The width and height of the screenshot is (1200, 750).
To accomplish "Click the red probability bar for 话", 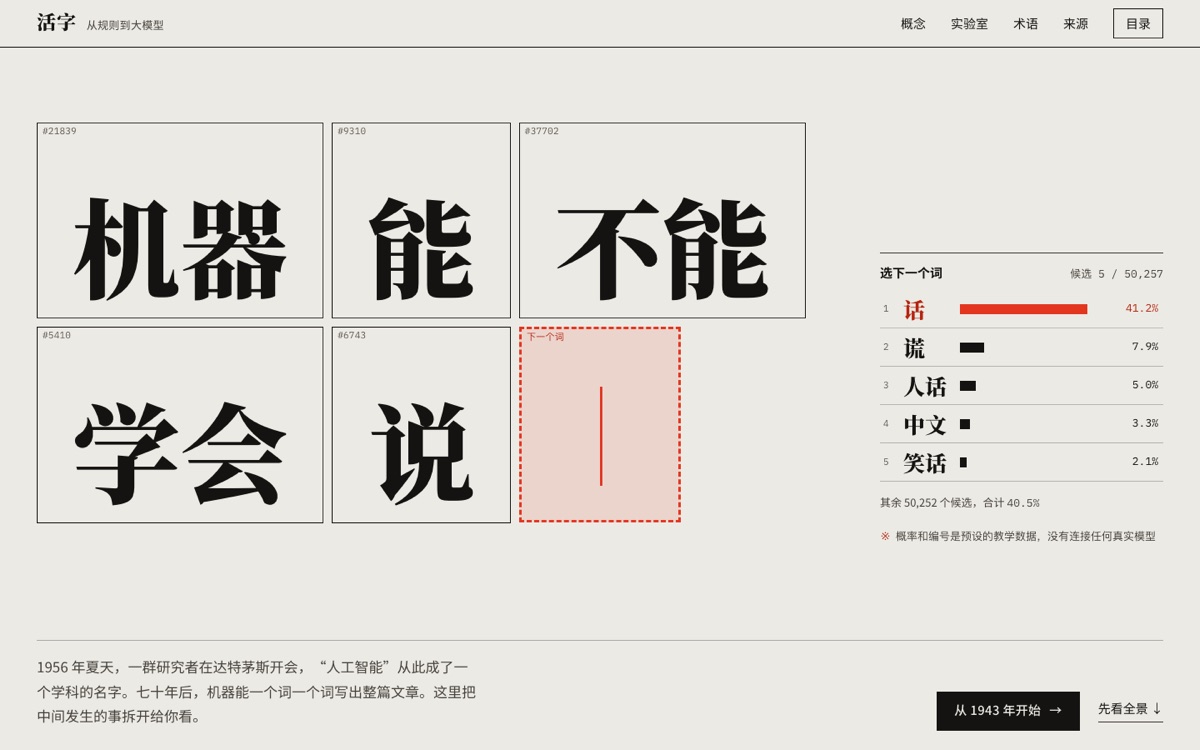I will (1023, 309).
